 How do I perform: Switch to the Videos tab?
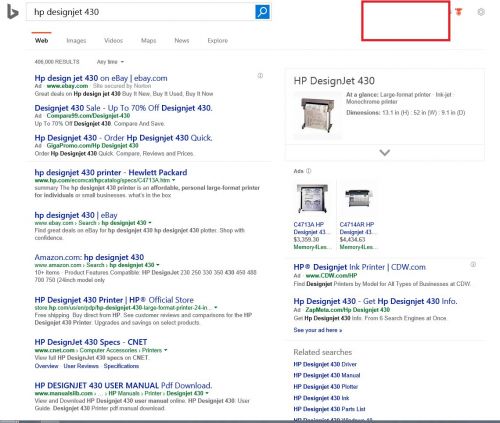click(x=113, y=40)
